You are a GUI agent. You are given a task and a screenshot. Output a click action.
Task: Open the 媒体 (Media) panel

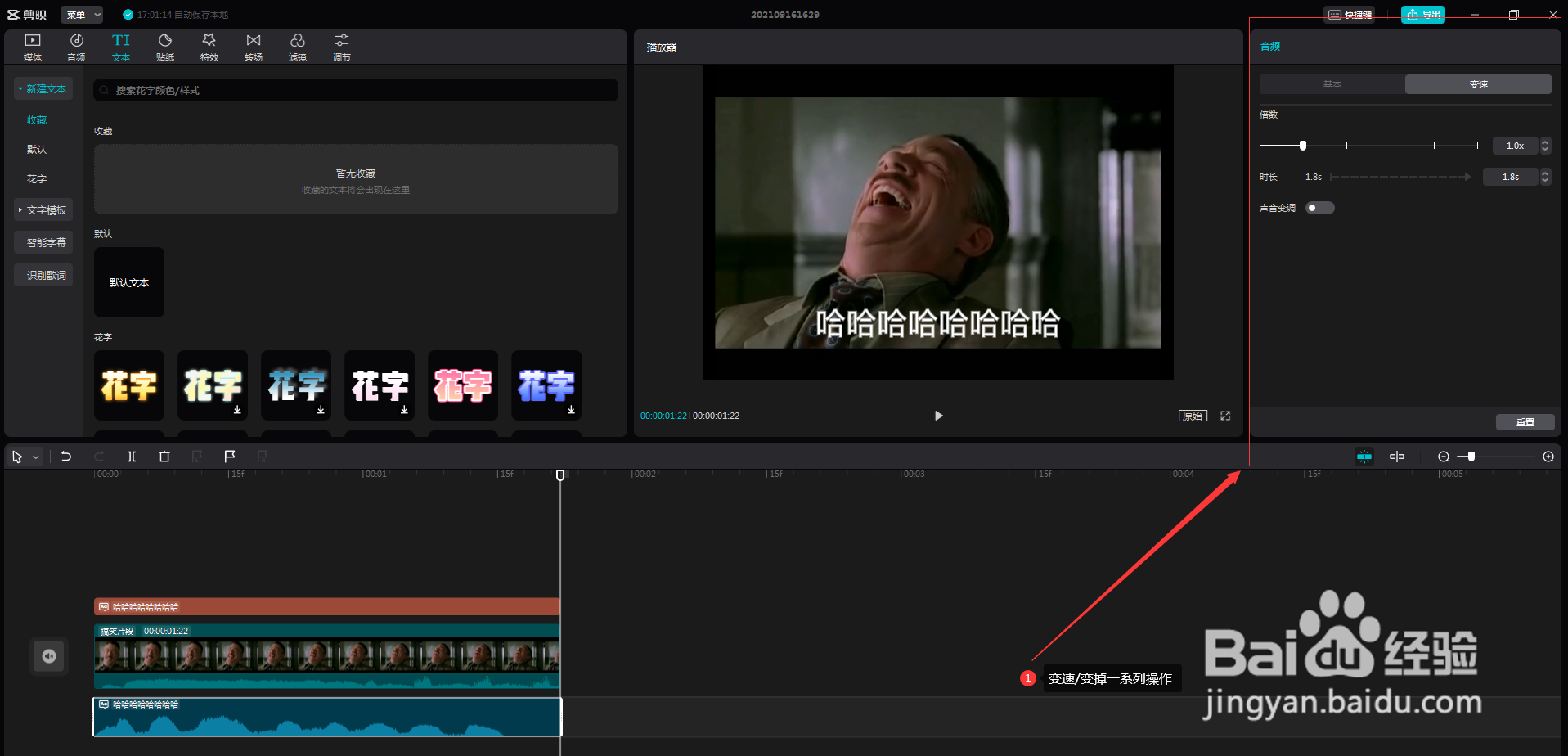tap(33, 47)
